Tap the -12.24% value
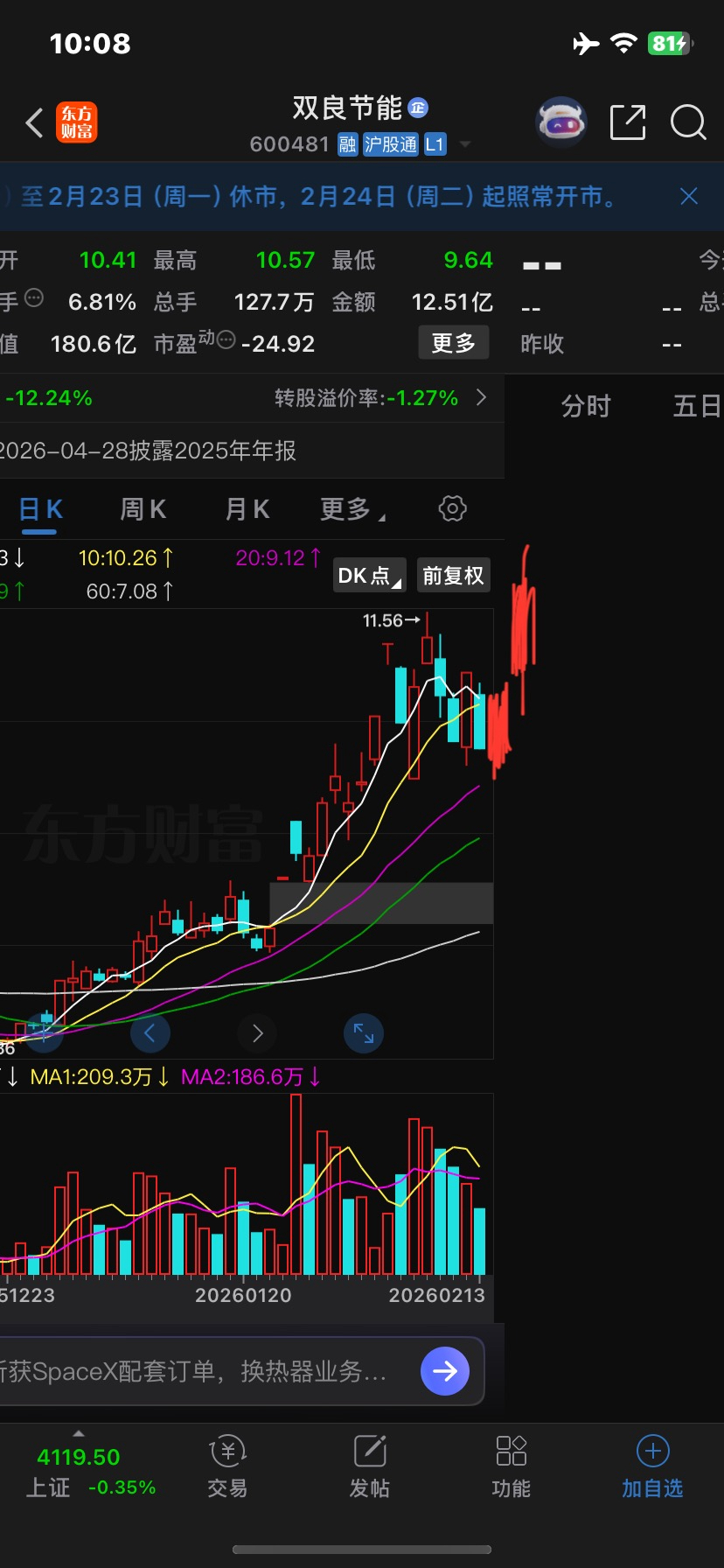Screen dimensions: 724x1568 (49, 398)
